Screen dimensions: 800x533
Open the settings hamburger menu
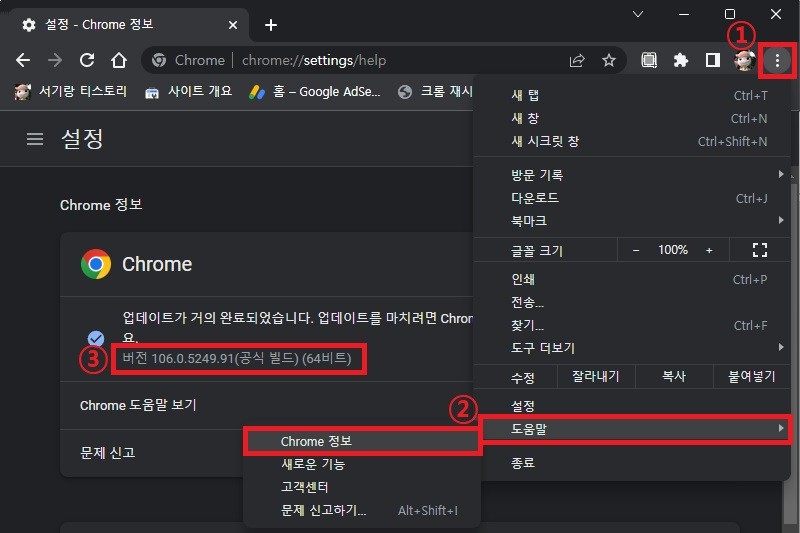click(35, 139)
